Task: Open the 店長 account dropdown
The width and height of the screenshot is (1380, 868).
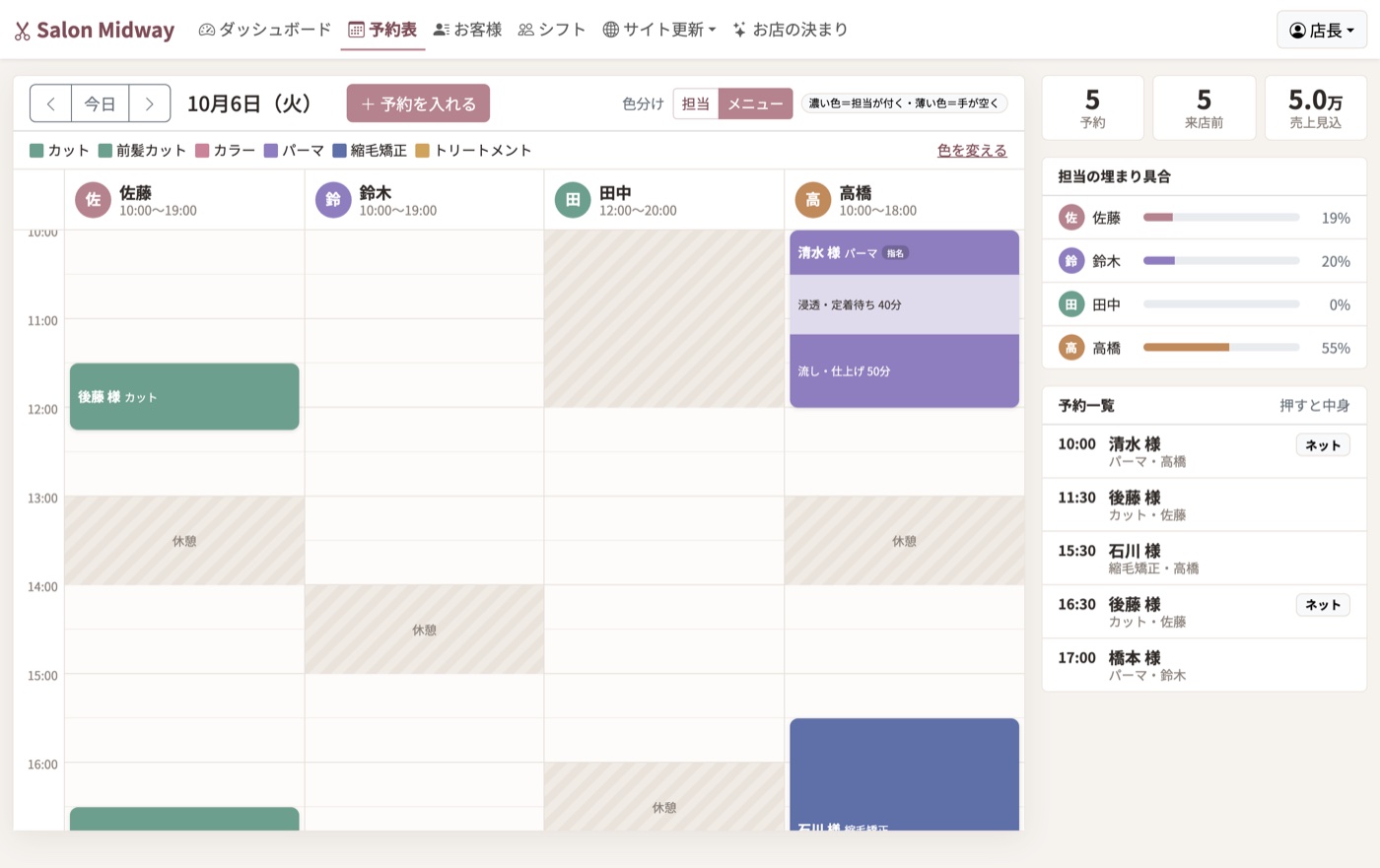Action: click(x=1322, y=31)
